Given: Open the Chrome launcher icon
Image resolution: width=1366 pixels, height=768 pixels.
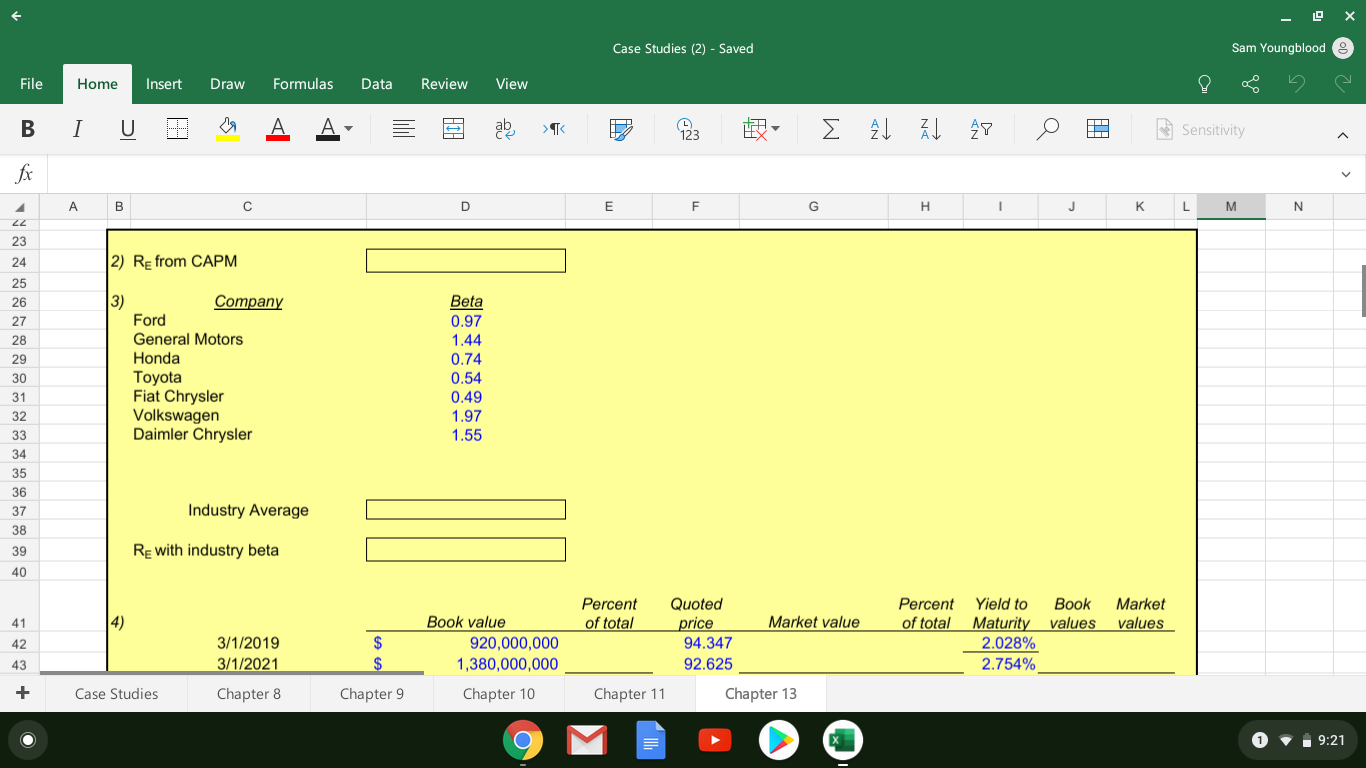Looking at the screenshot, I should (x=523, y=741).
